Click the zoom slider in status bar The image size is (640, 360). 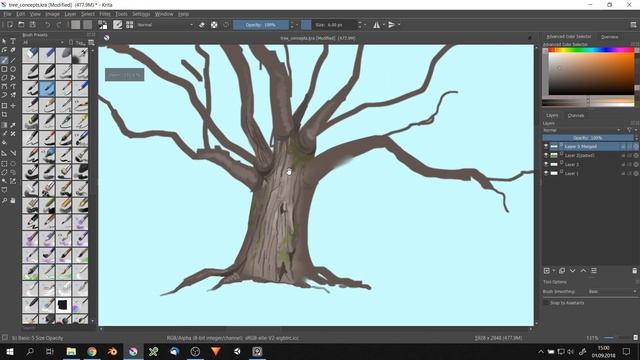(x=616, y=338)
